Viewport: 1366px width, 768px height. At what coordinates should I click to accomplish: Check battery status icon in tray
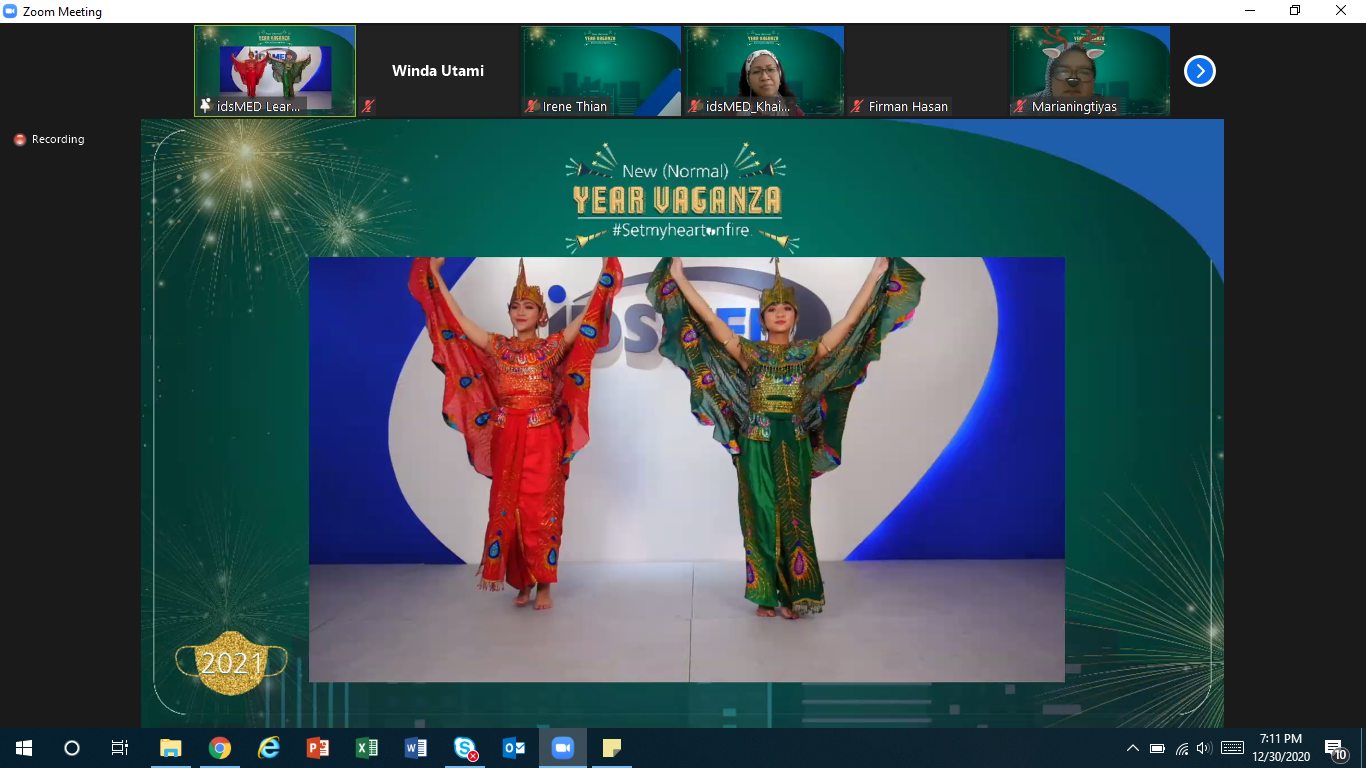[x=1157, y=748]
